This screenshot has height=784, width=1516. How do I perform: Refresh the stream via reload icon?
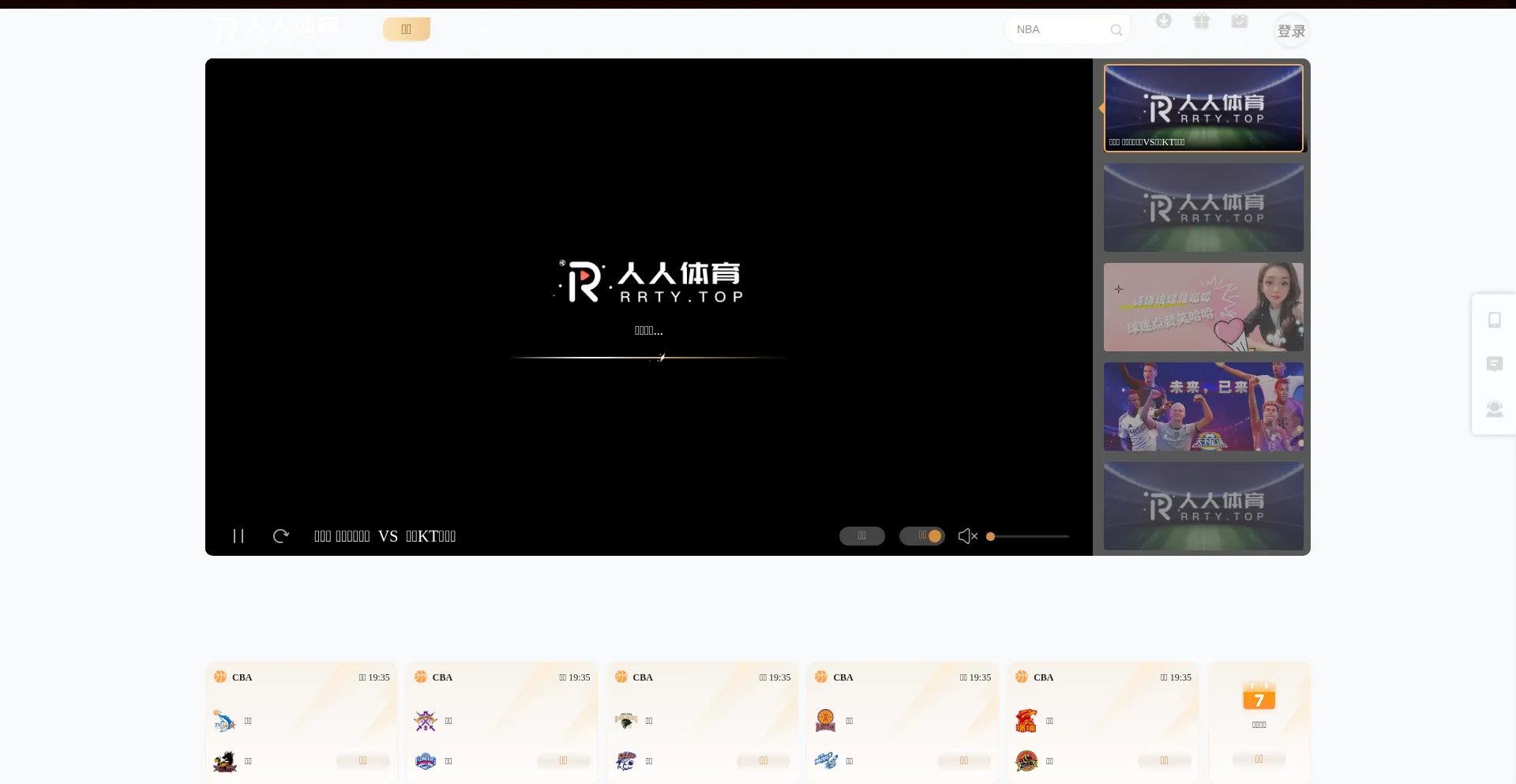(281, 536)
